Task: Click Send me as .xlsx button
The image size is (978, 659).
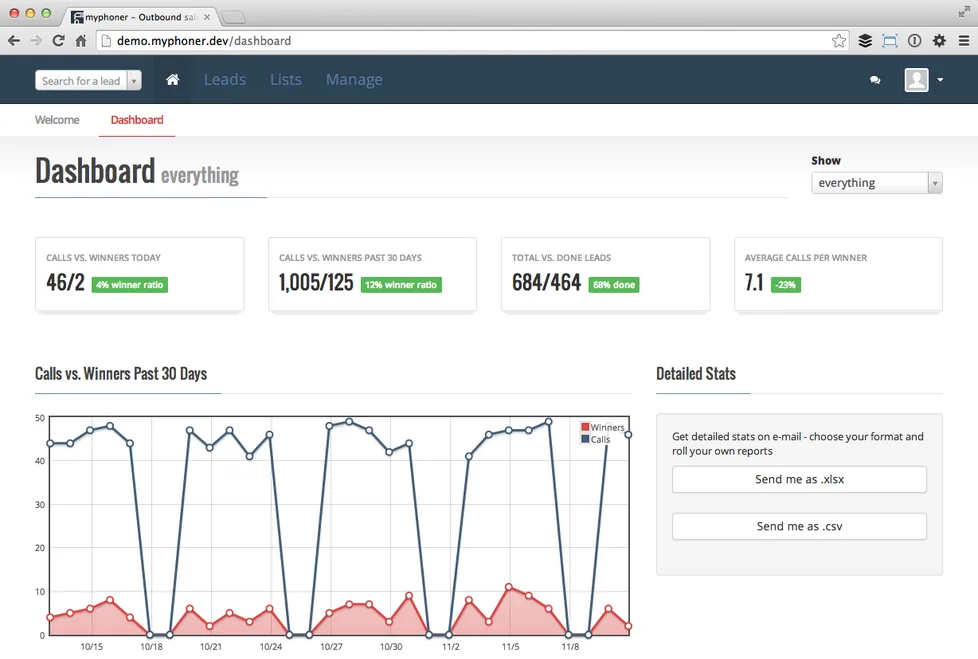Action: click(x=799, y=479)
